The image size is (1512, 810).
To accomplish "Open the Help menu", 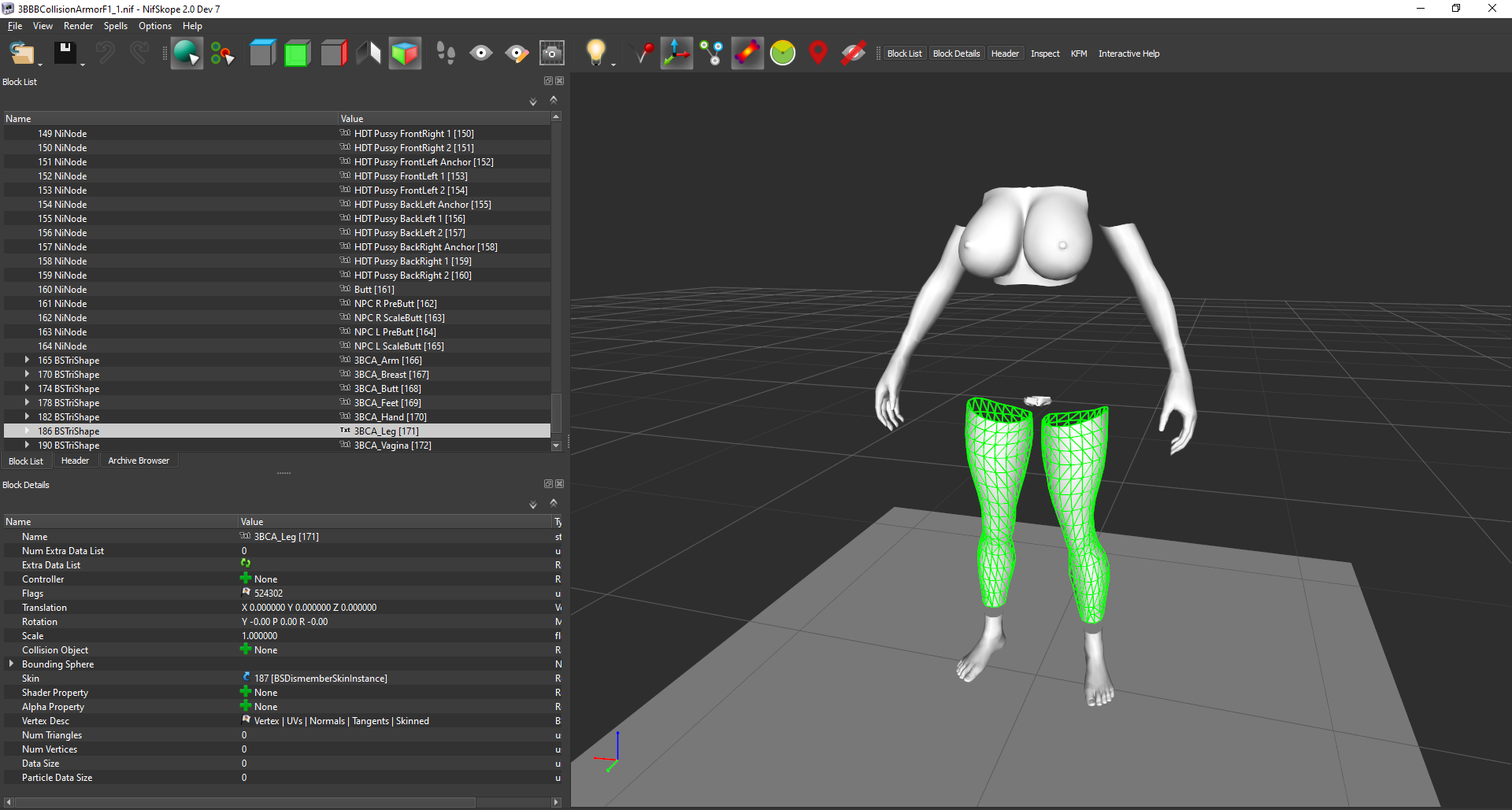I will pyautogui.click(x=192, y=26).
